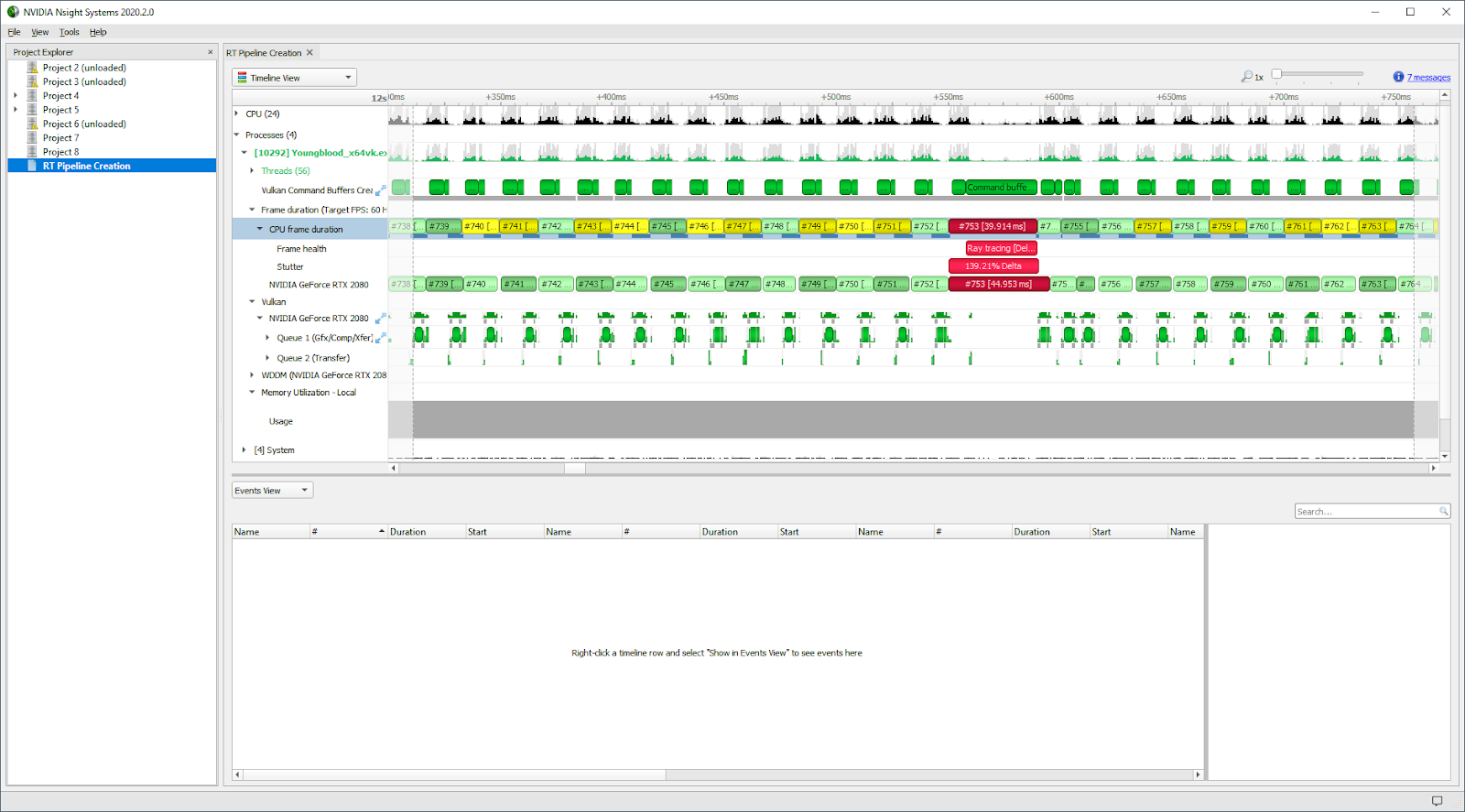This screenshot has width=1465, height=812.
Task: Click pin icon on Queue 1 row
Action: [x=380, y=338]
